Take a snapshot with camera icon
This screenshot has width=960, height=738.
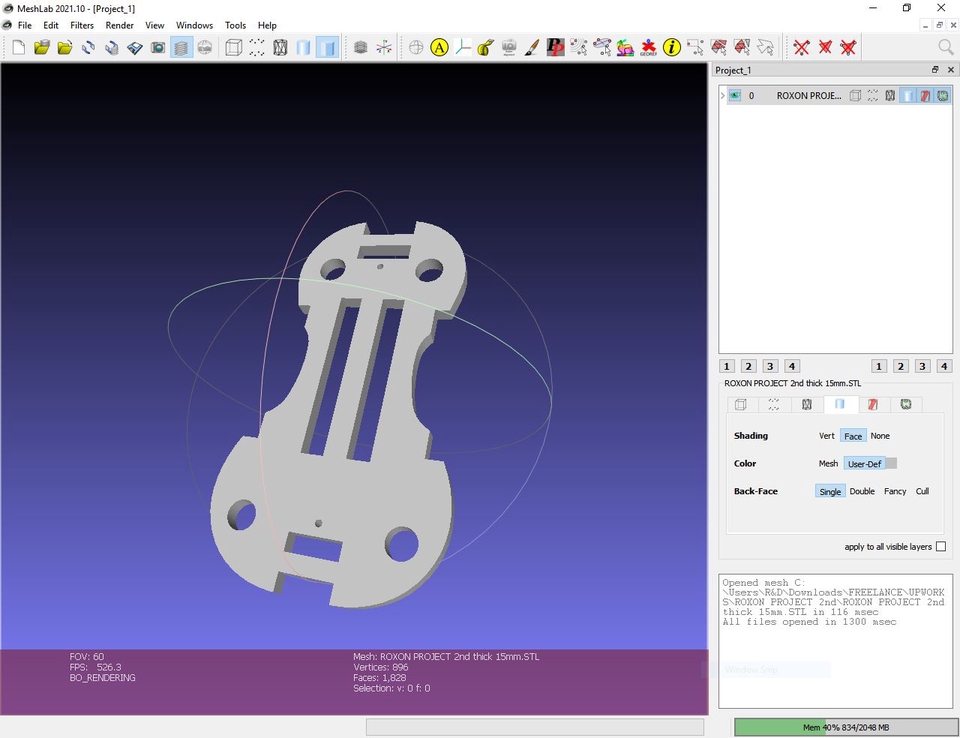tap(158, 47)
